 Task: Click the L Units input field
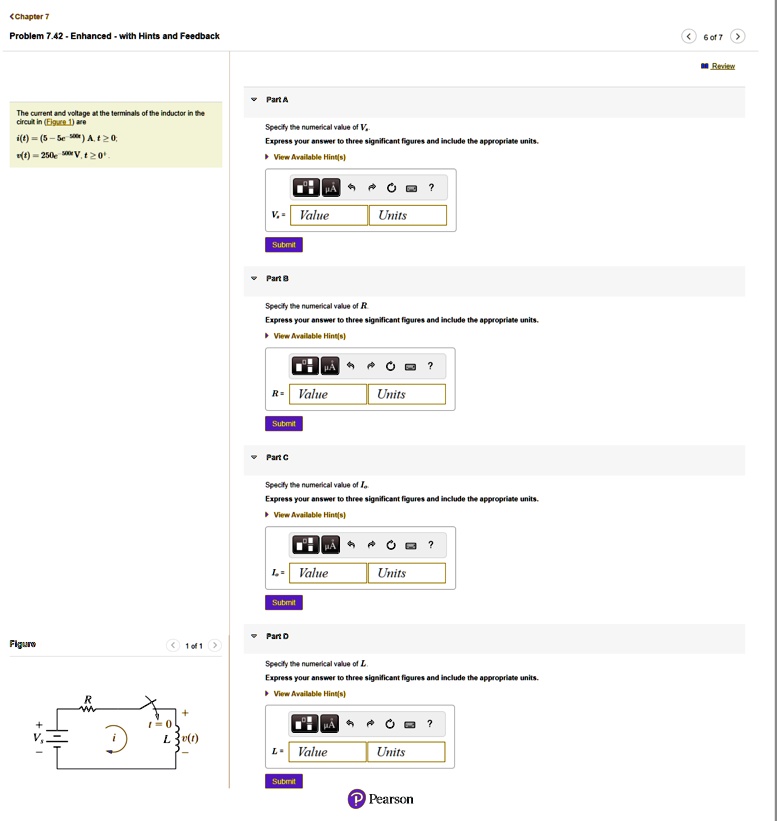pyautogui.click(x=406, y=752)
